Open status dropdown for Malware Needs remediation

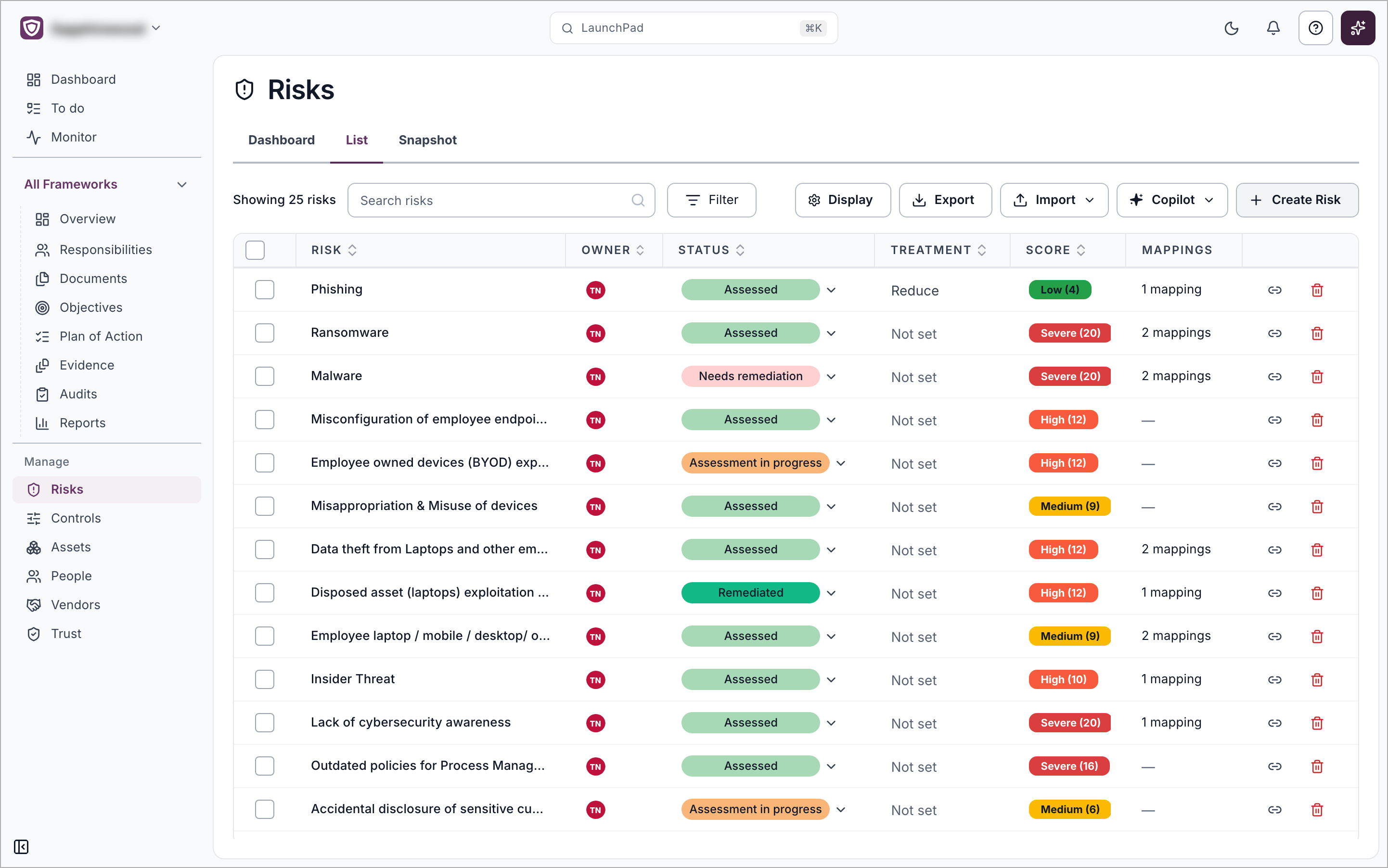point(831,377)
